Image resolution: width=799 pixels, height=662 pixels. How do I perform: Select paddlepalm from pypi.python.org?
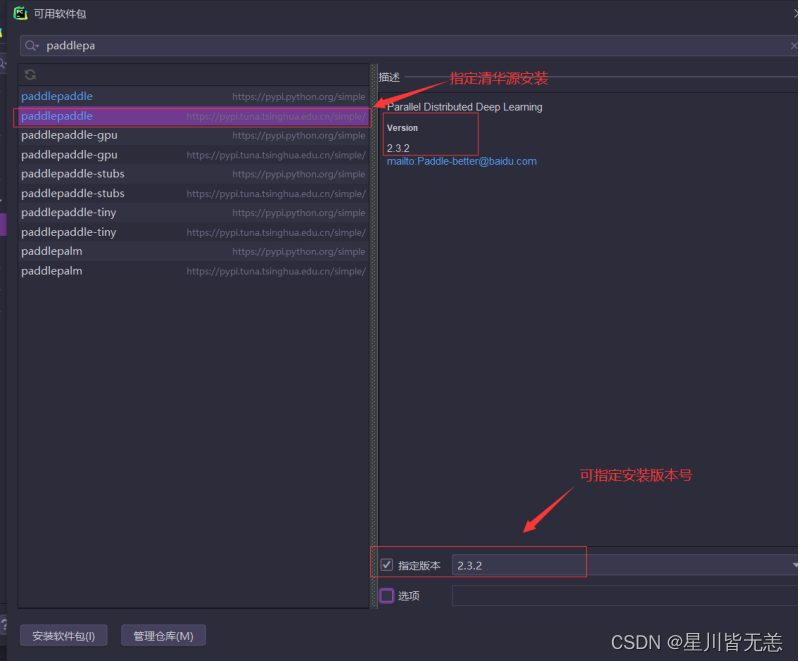(194, 252)
